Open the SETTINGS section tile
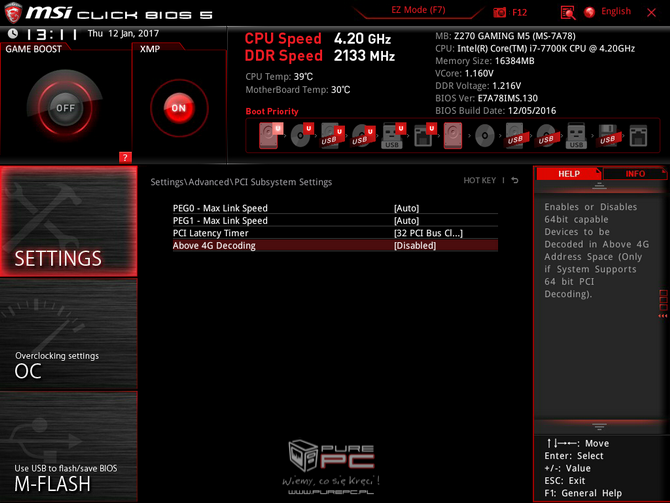The width and height of the screenshot is (670, 503). (68, 221)
